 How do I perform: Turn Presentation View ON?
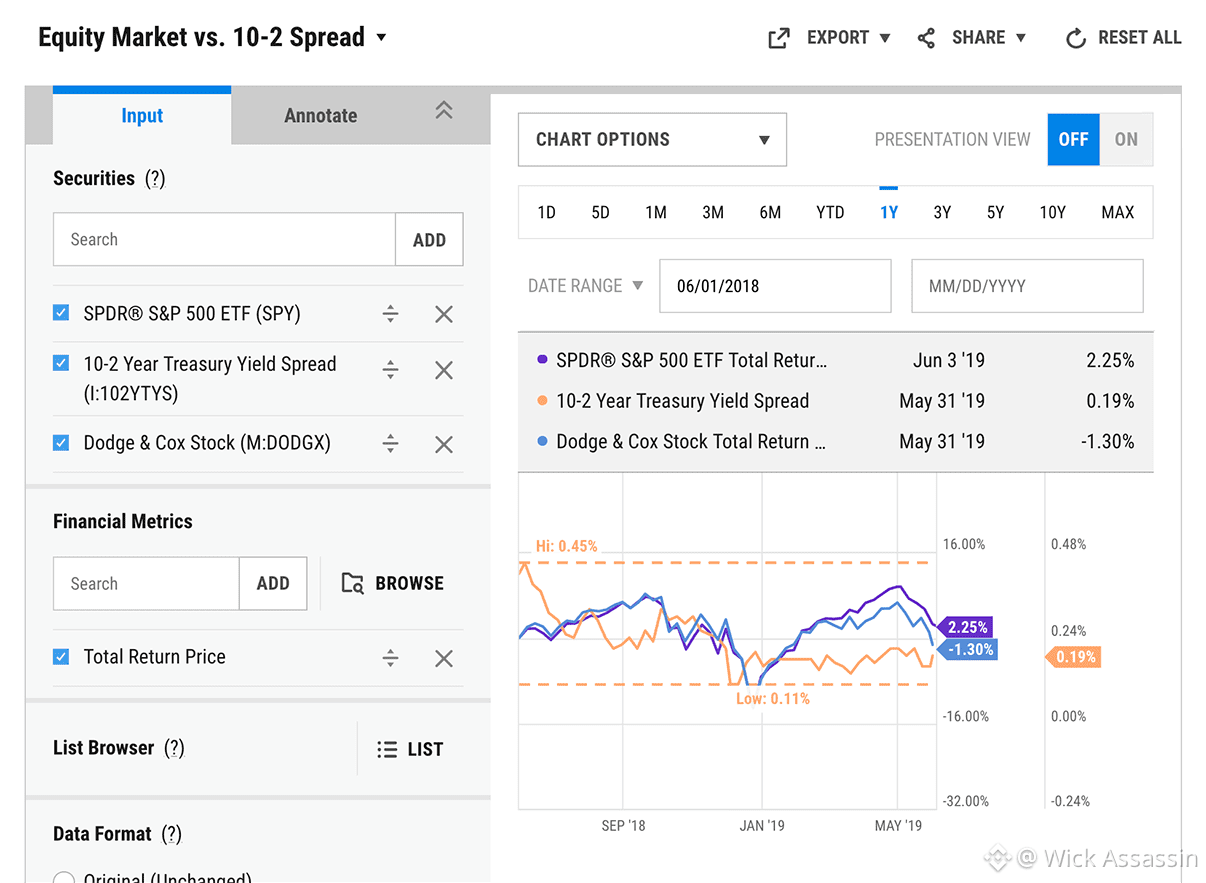1126,139
